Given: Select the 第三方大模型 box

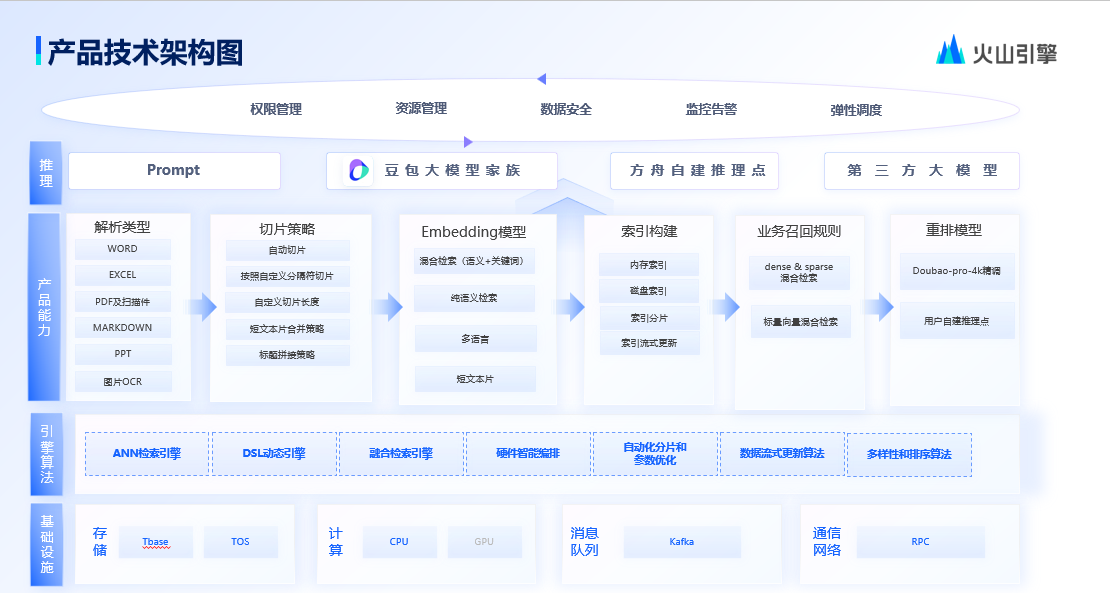Looking at the screenshot, I should (922, 171).
